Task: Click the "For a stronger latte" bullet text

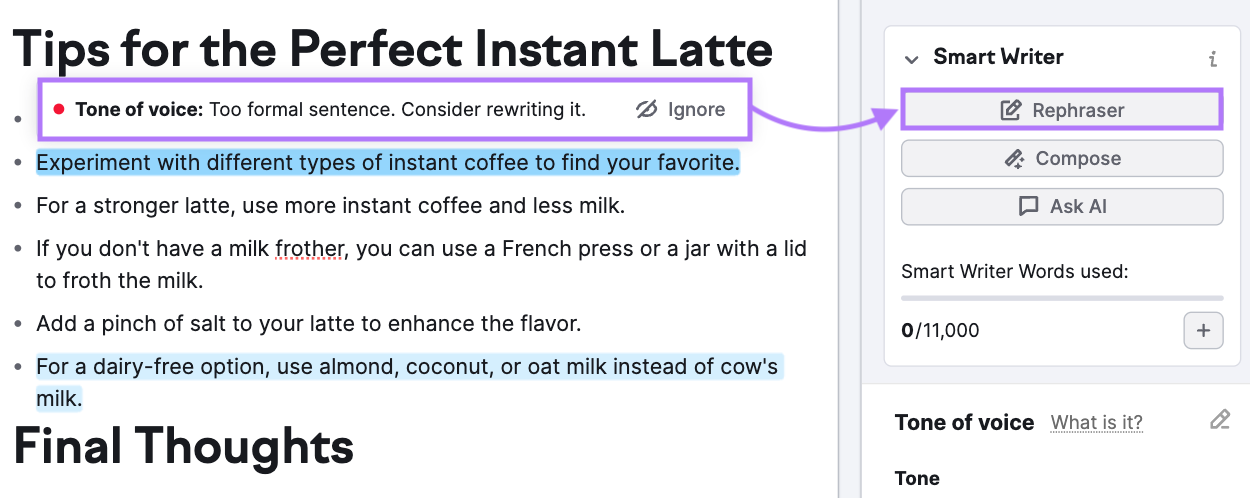Action: click(330, 206)
